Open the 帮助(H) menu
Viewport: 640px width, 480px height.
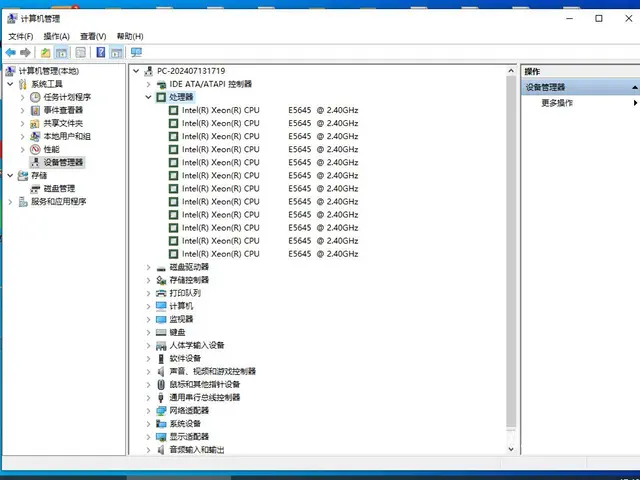tap(130, 36)
